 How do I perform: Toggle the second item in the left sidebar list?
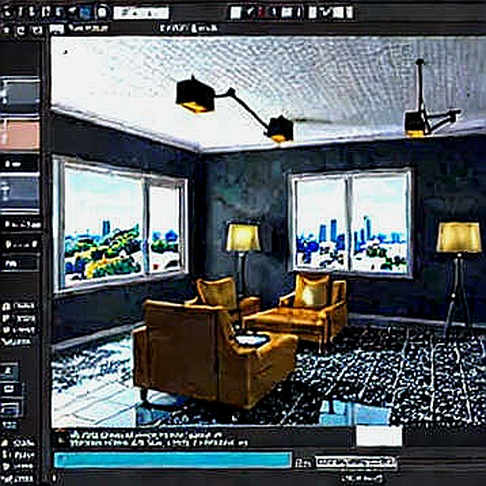[x=18, y=318]
